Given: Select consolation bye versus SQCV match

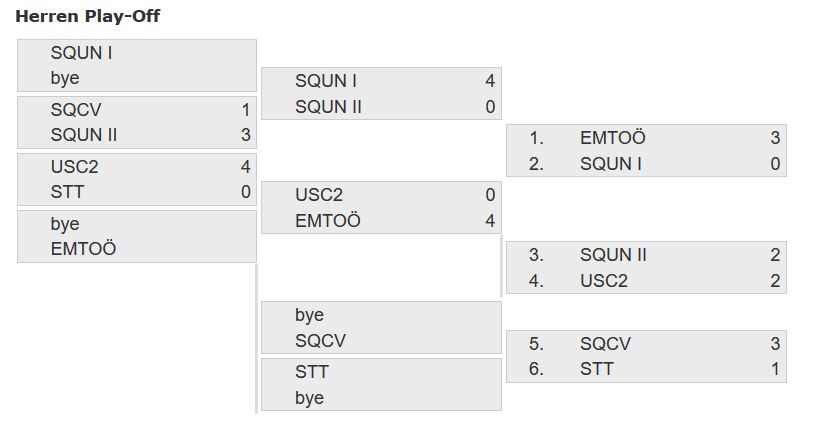Looking at the screenshot, I should coord(381,328).
